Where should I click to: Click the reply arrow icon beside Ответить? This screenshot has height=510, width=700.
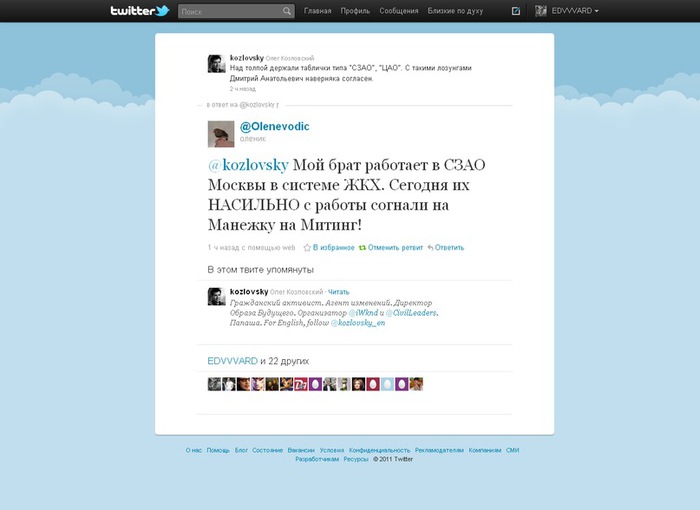[430, 247]
